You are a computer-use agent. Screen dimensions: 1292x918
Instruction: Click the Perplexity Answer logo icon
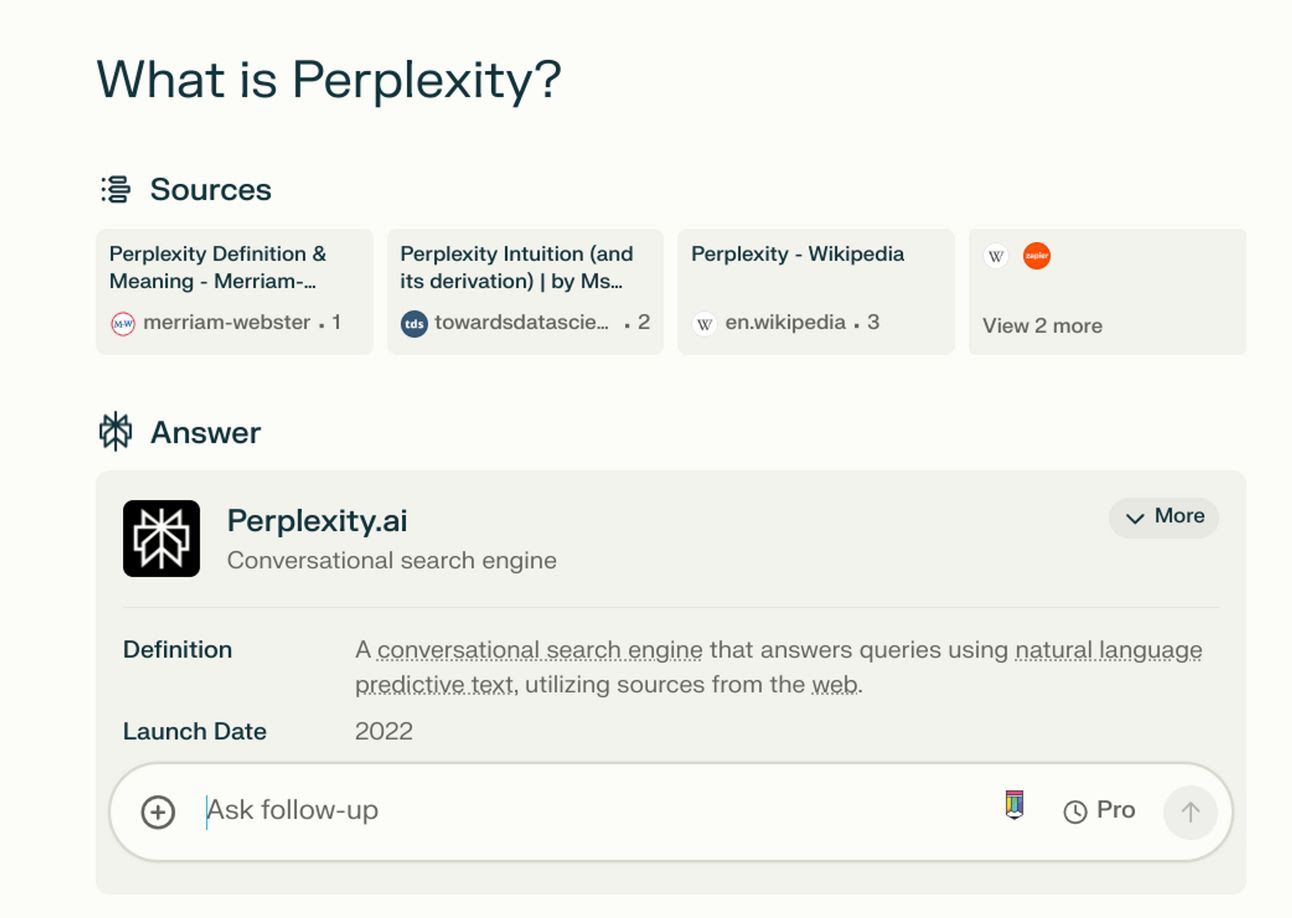[x=116, y=432]
